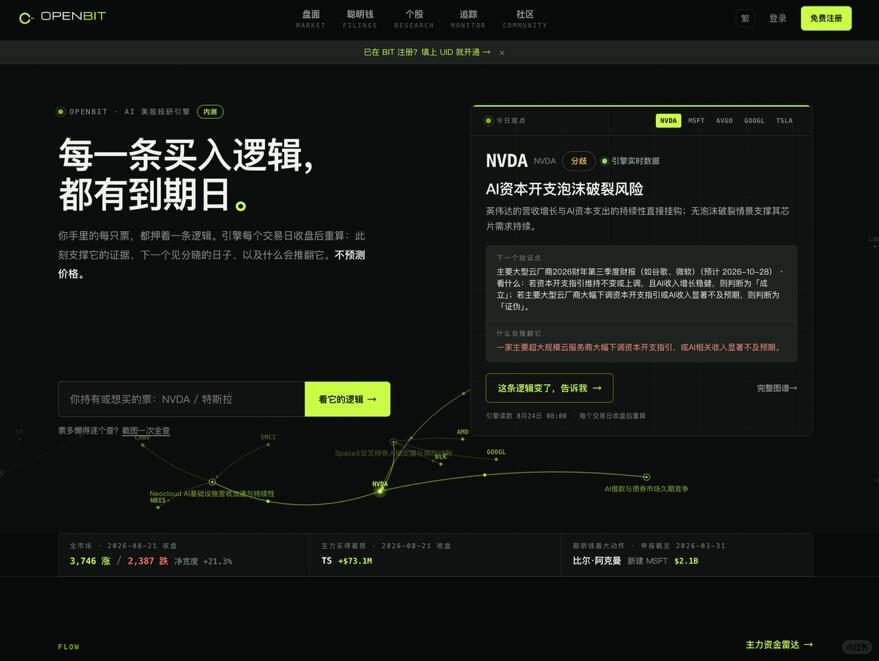The width and height of the screenshot is (879, 661).
Task: Click 这条逻辑变了，告诉我 button
Action: 549,388
